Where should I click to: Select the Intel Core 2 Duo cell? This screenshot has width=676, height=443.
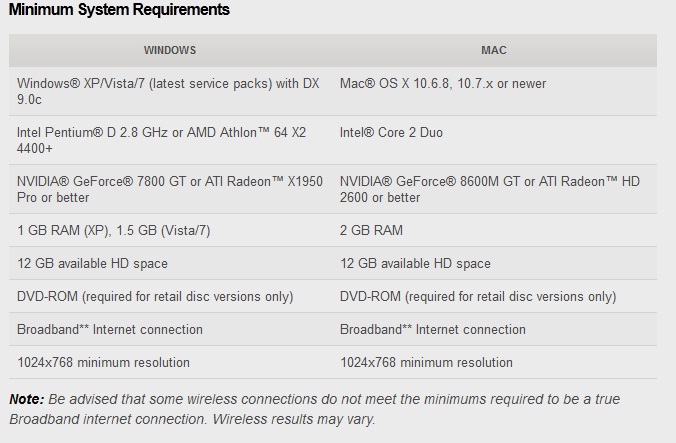pos(391,133)
